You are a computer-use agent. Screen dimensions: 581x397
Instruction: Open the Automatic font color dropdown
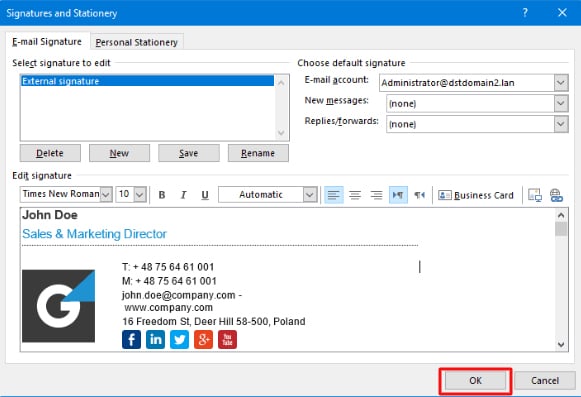(310, 195)
